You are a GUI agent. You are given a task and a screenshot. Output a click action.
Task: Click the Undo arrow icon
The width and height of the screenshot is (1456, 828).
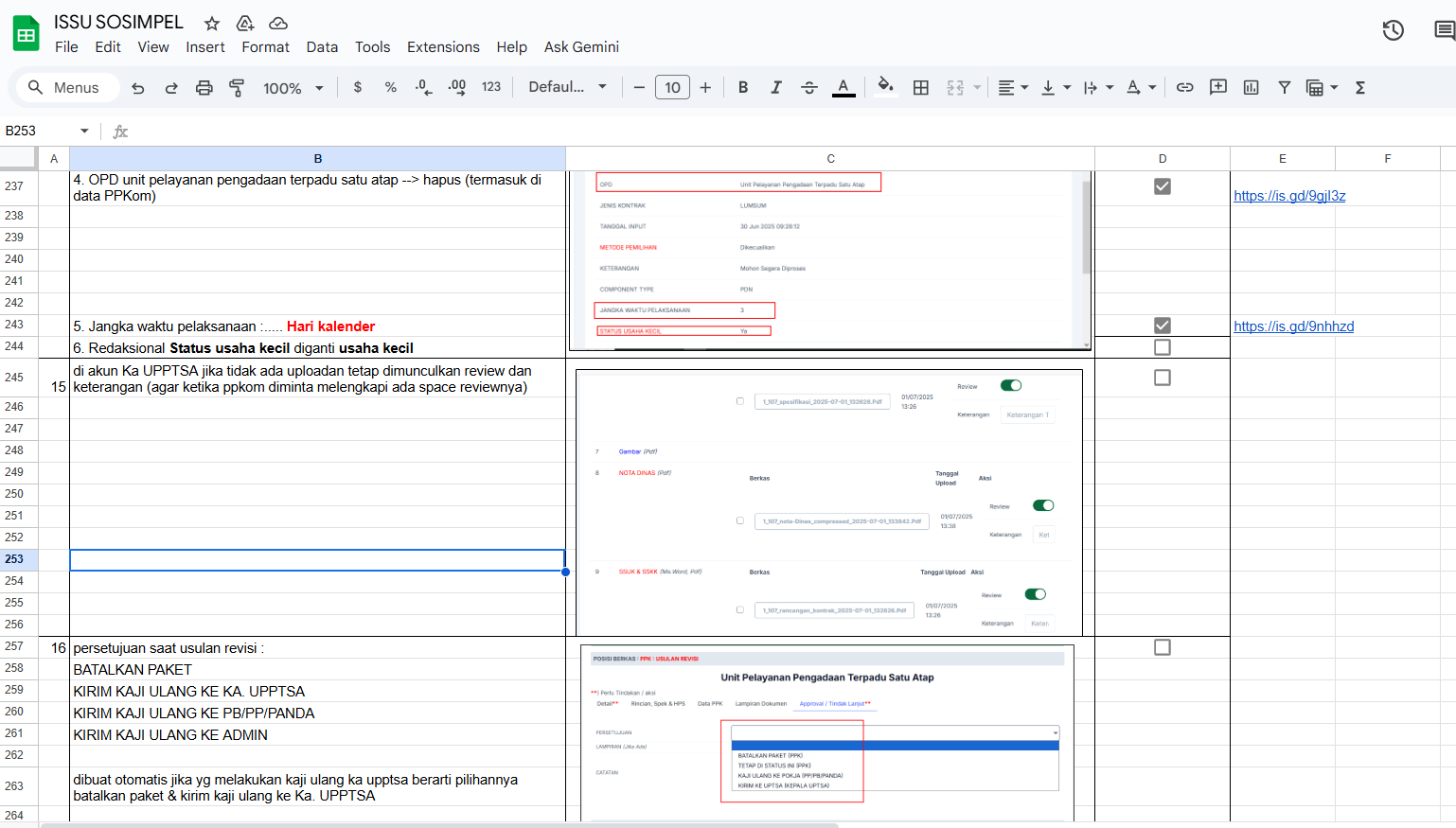pyautogui.click(x=138, y=88)
